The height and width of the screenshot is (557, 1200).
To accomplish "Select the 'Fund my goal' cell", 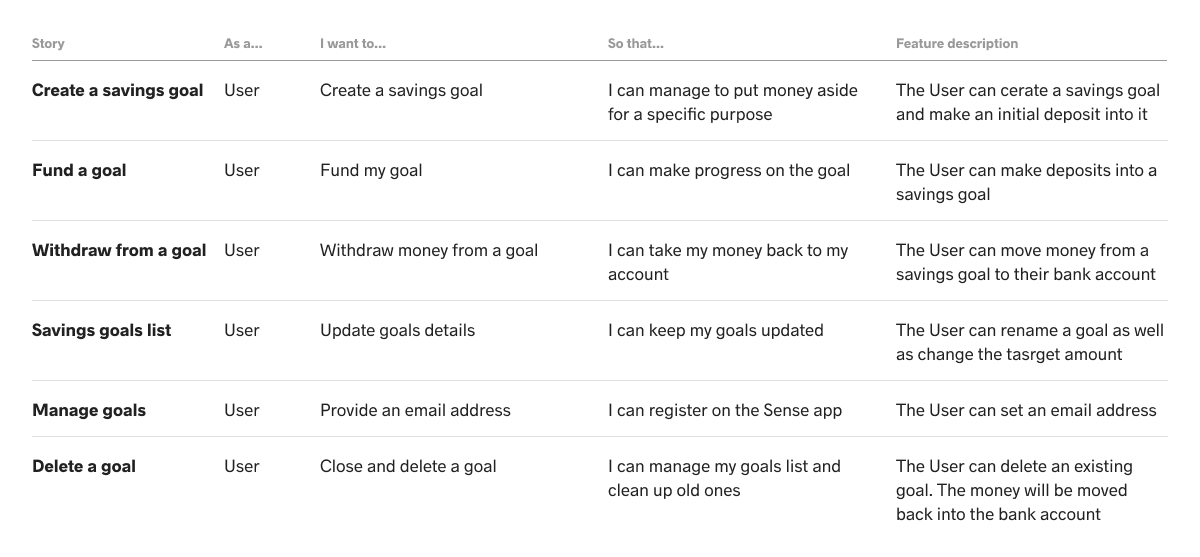I will coord(371,170).
